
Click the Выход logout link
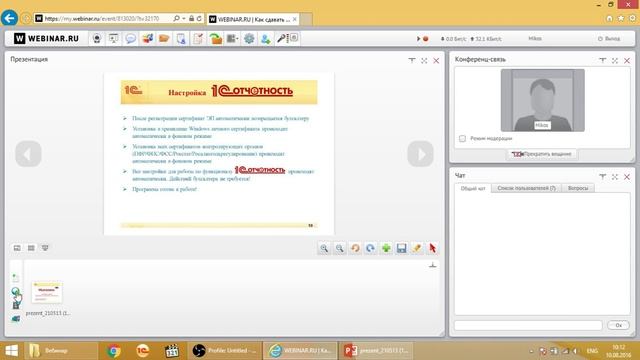click(x=609, y=39)
